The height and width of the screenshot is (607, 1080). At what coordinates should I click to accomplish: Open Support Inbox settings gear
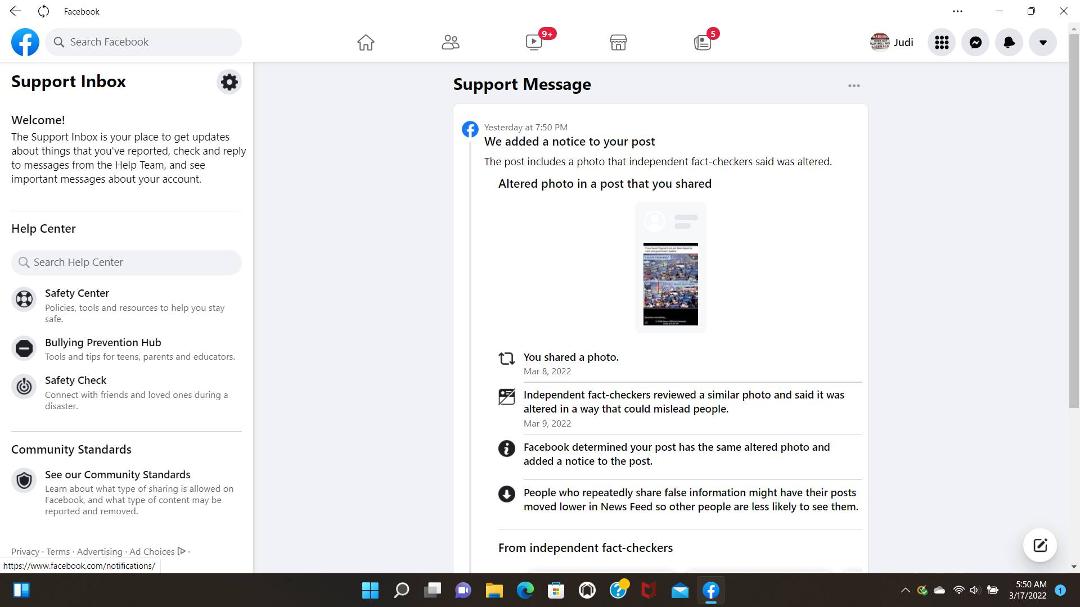tap(229, 82)
